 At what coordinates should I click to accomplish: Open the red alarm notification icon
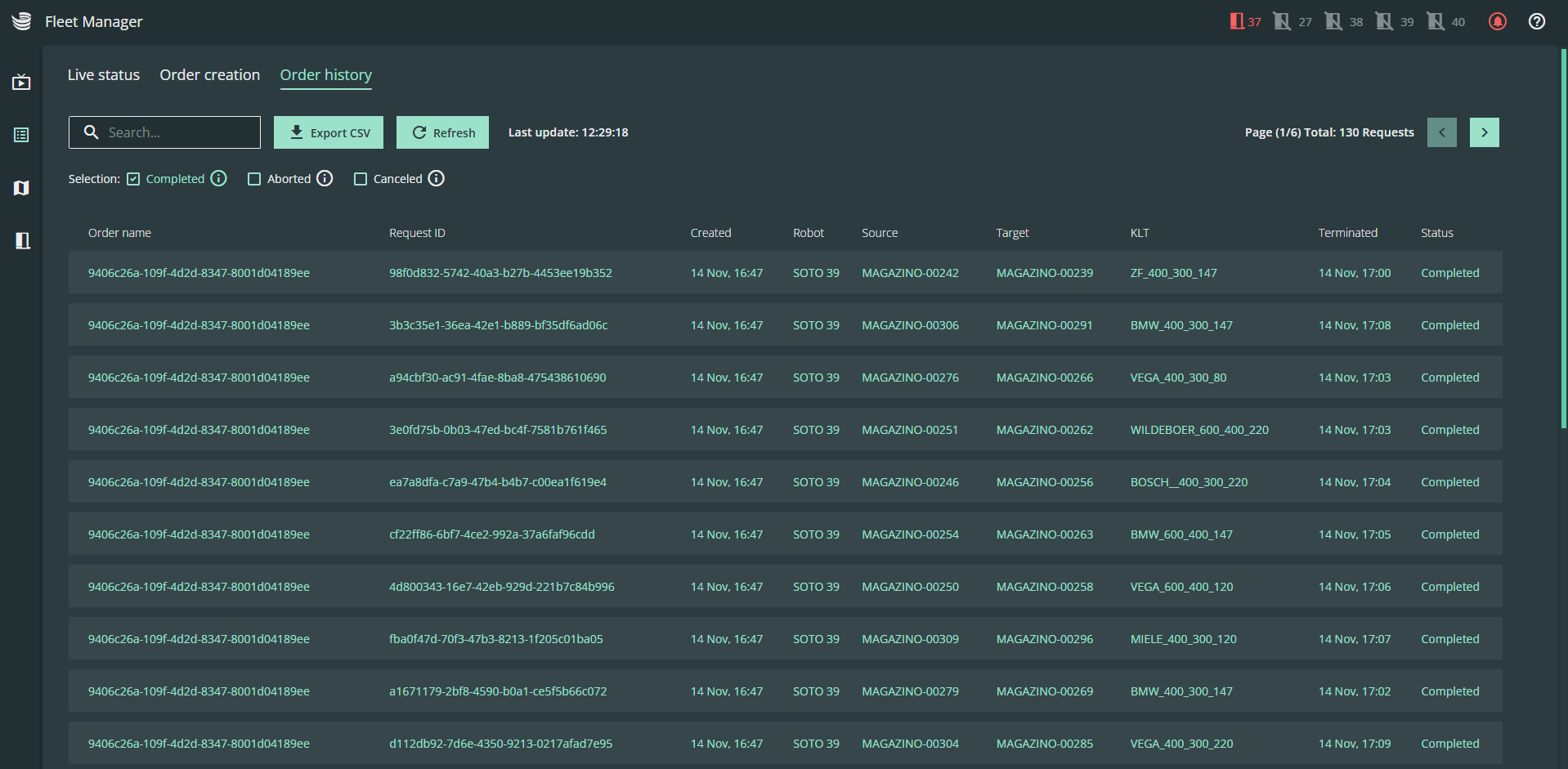point(1497,21)
